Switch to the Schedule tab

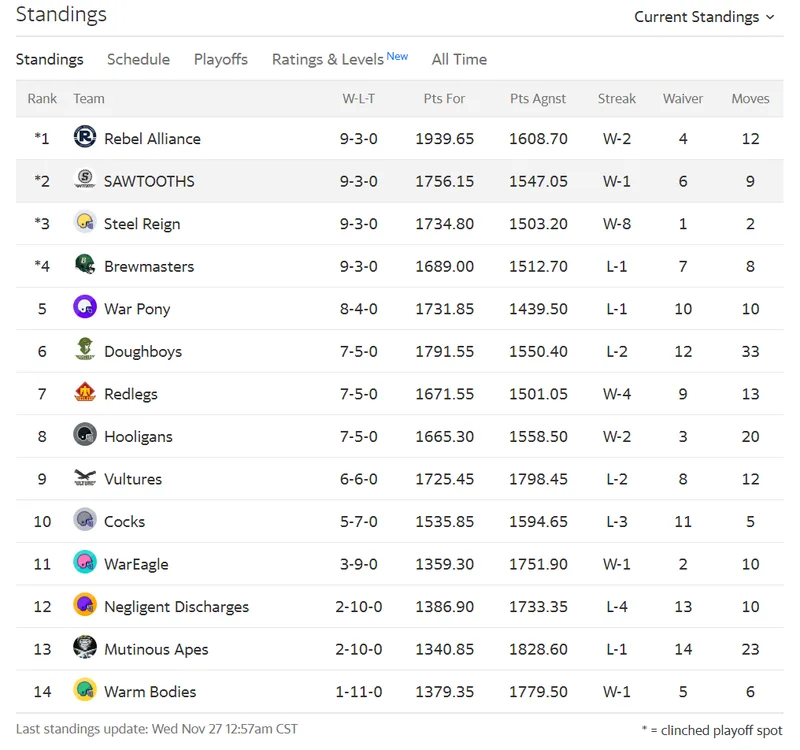(x=138, y=59)
